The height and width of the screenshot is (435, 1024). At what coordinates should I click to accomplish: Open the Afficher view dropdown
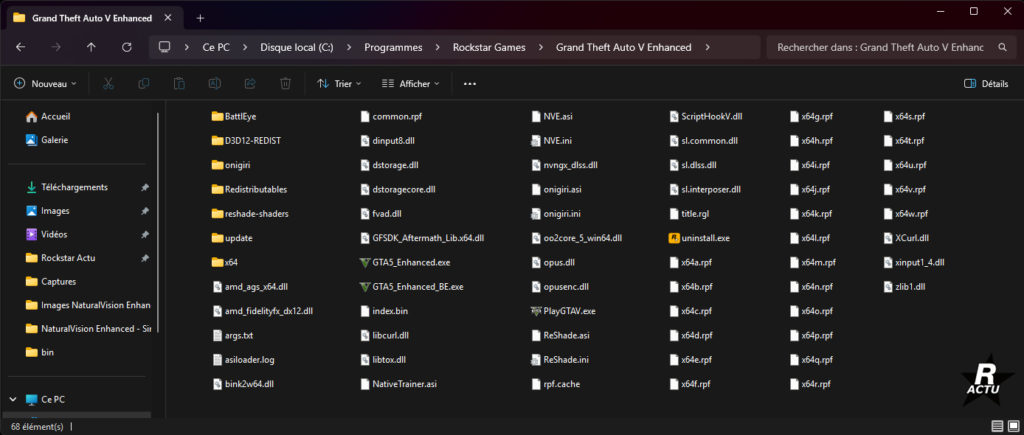[x=410, y=84]
